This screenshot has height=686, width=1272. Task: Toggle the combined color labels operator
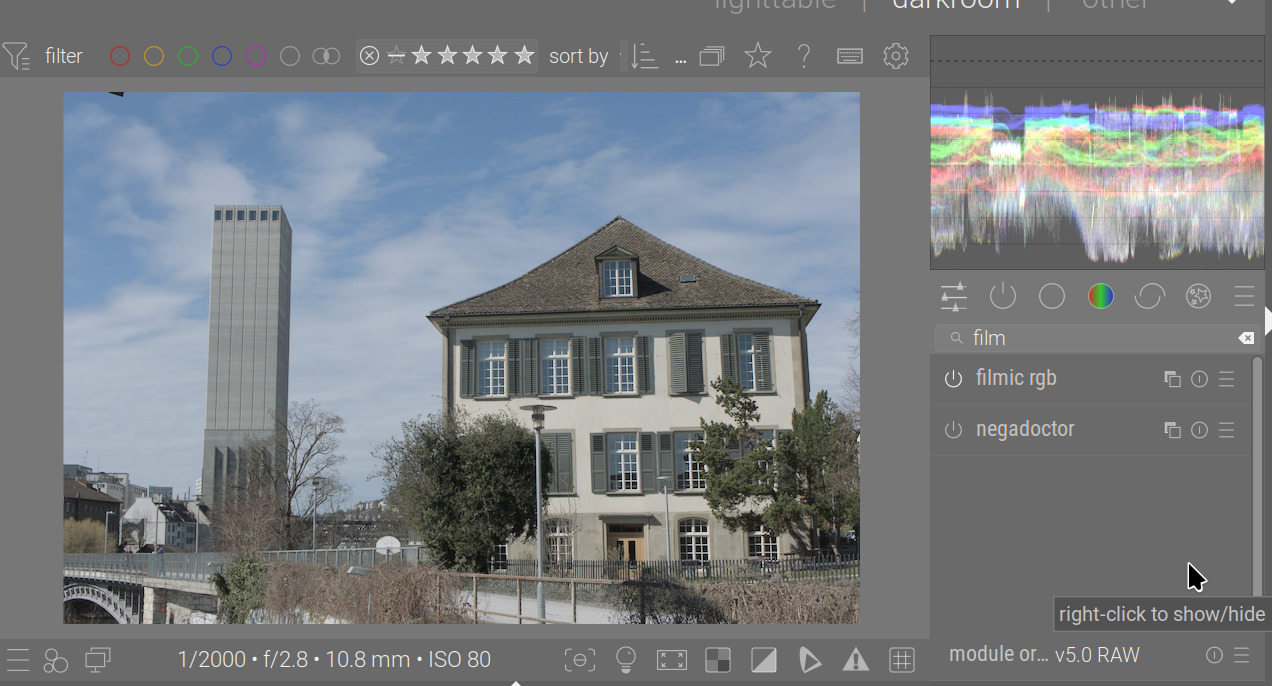[x=326, y=56]
